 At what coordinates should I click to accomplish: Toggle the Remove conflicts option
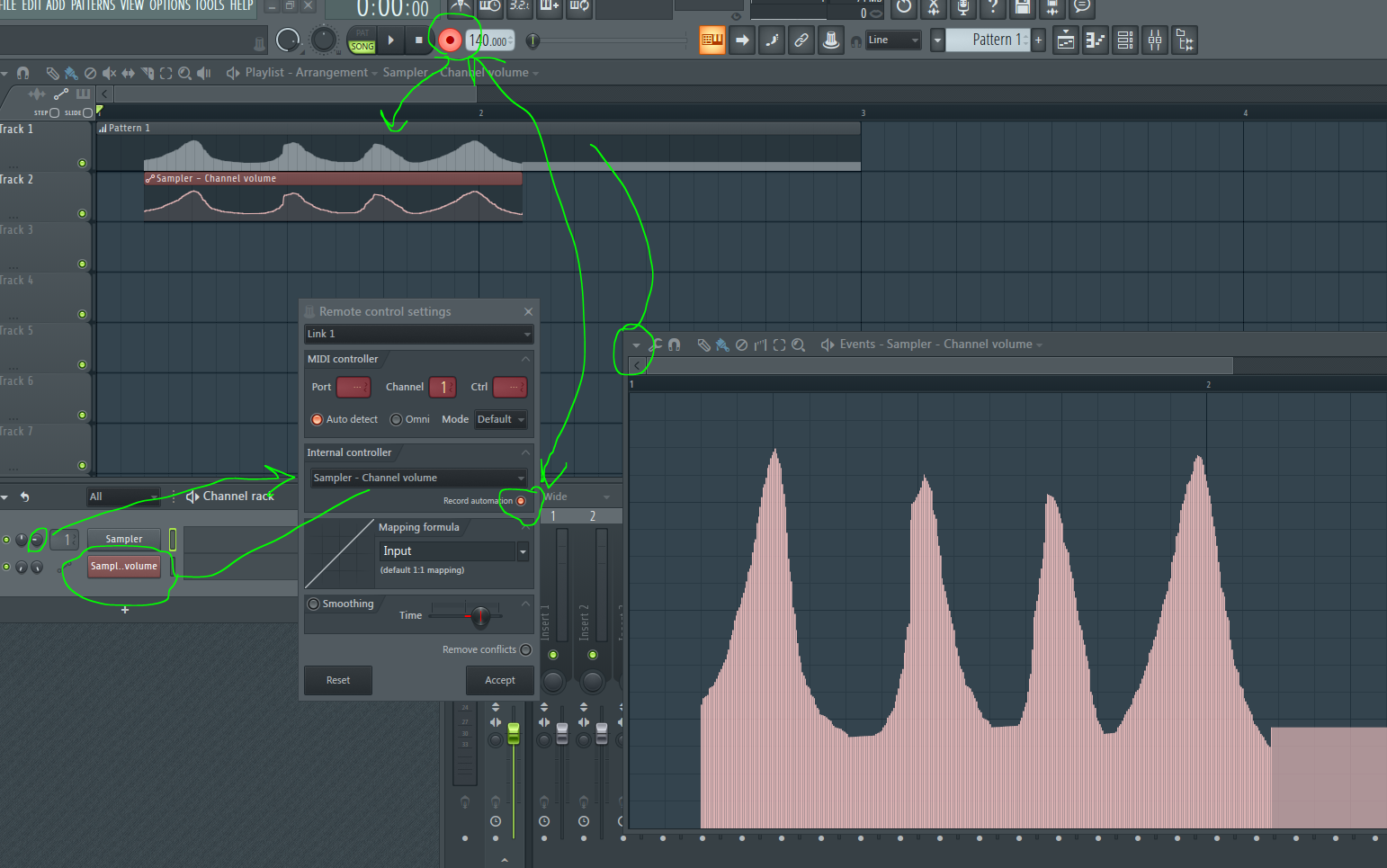[526, 649]
